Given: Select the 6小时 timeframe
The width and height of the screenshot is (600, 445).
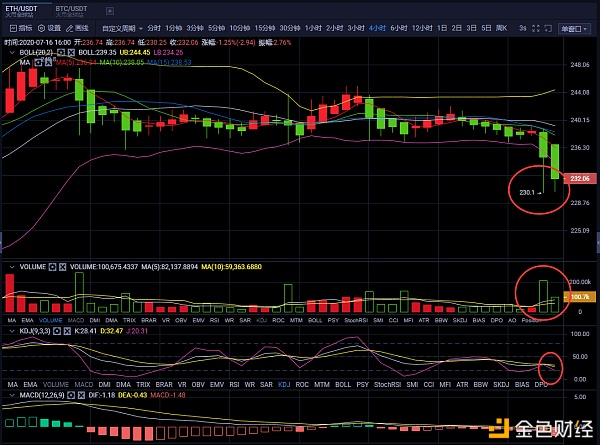Looking at the screenshot, I should point(399,28).
